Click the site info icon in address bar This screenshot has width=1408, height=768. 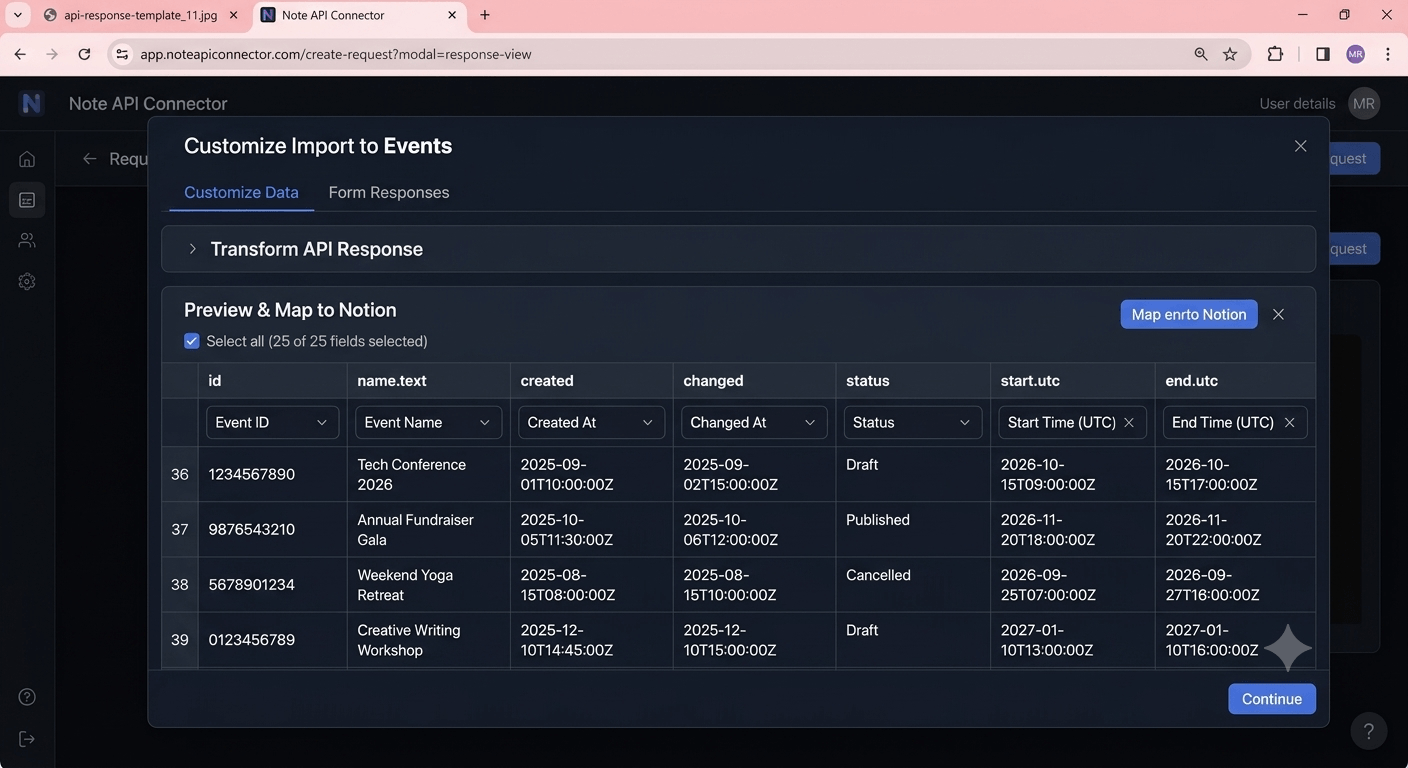[x=122, y=54]
